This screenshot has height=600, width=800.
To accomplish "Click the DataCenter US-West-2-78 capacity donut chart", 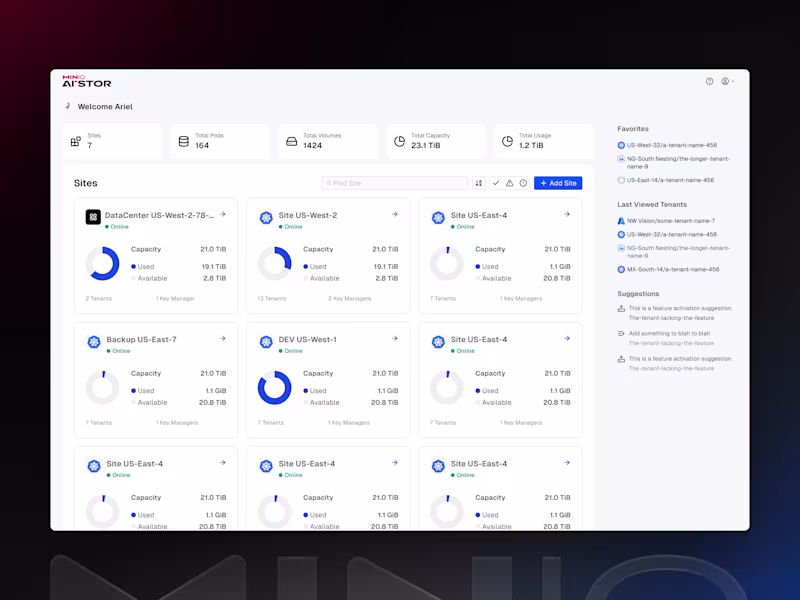I will (x=103, y=264).
